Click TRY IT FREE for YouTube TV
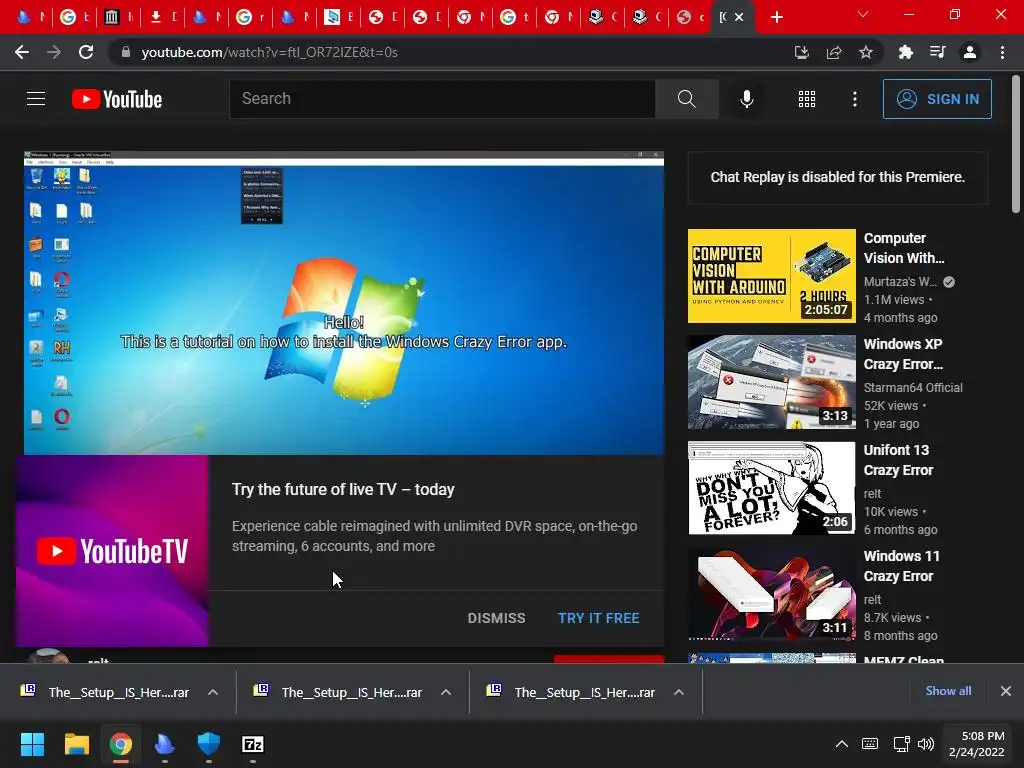Viewport: 1024px width, 768px height. [598, 618]
